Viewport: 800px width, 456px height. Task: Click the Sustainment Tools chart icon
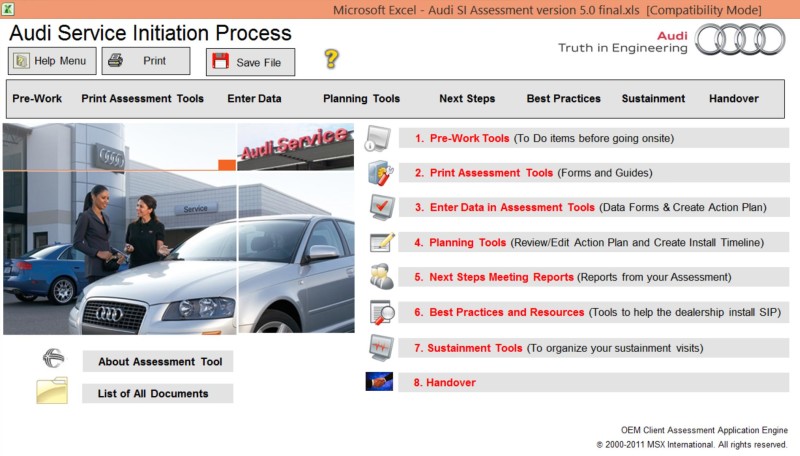[x=381, y=347]
